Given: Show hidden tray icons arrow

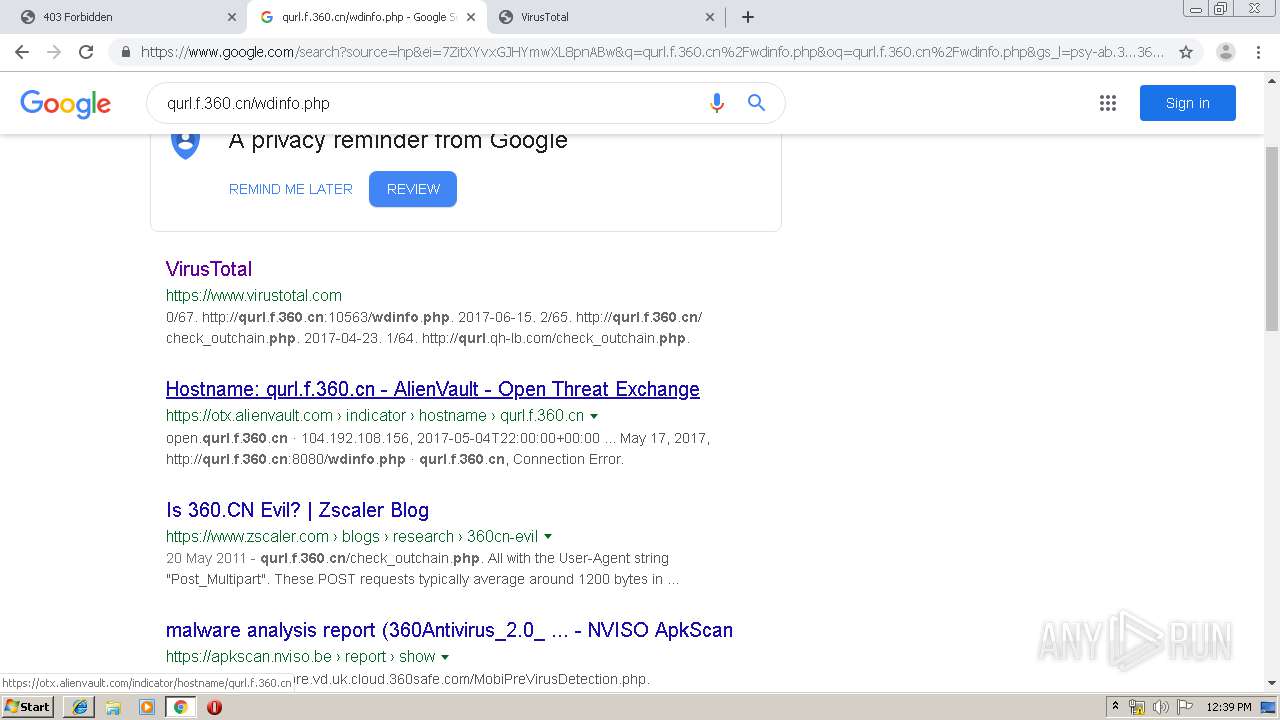Looking at the screenshot, I should tap(1115, 707).
